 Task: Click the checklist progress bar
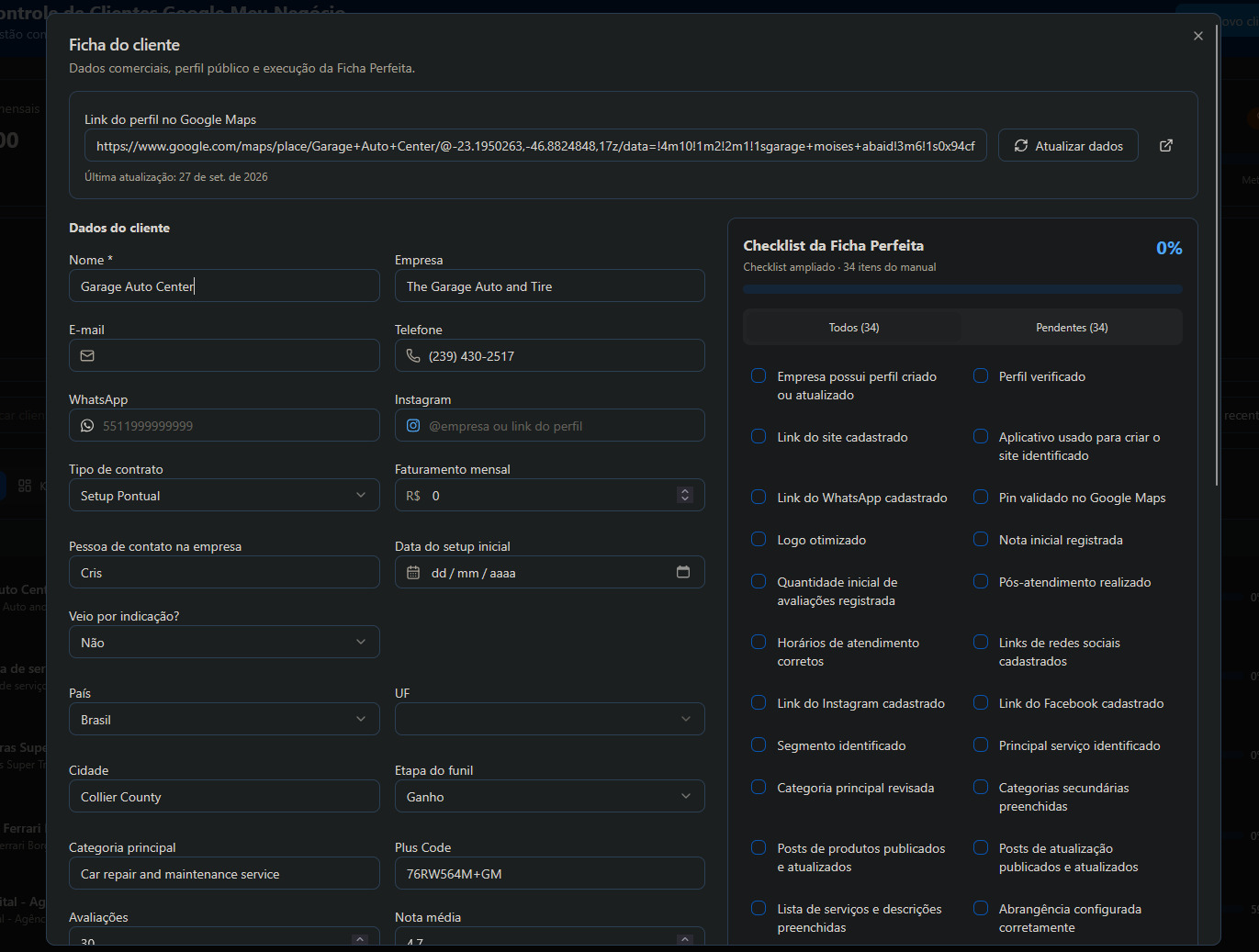962,289
